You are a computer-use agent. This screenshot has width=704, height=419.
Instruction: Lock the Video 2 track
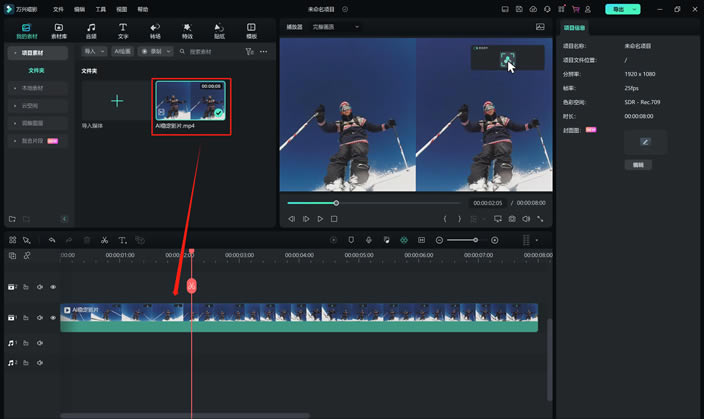[26, 287]
